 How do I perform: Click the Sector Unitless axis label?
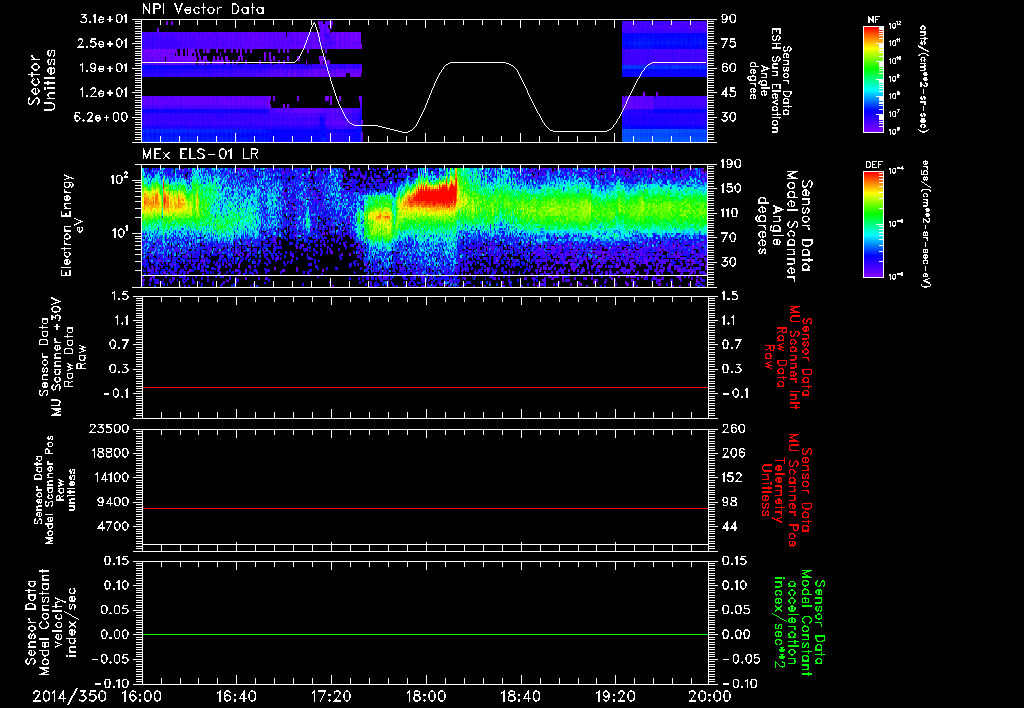click(x=42, y=80)
